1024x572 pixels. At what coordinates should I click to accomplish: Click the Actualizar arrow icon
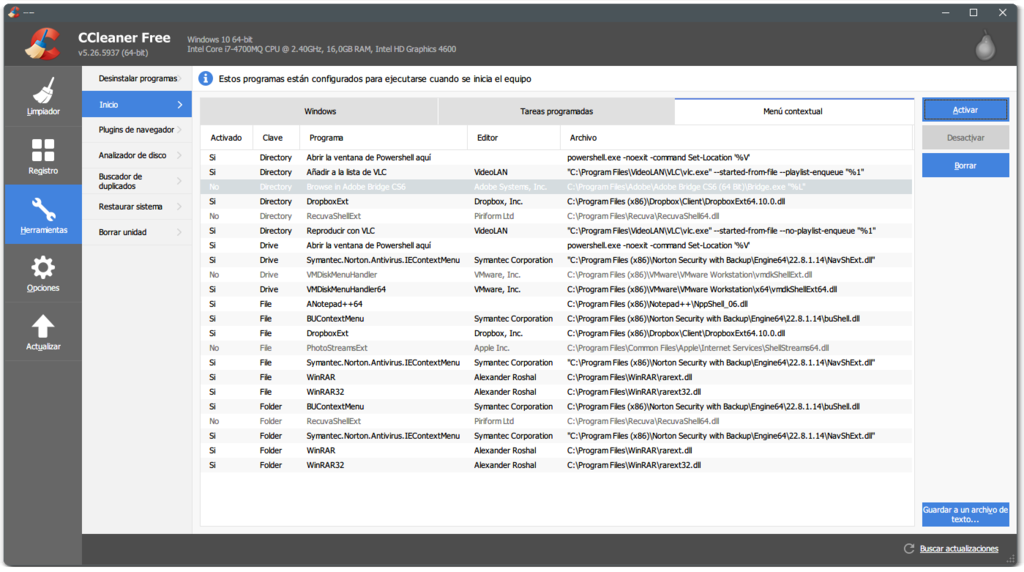[43, 326]
